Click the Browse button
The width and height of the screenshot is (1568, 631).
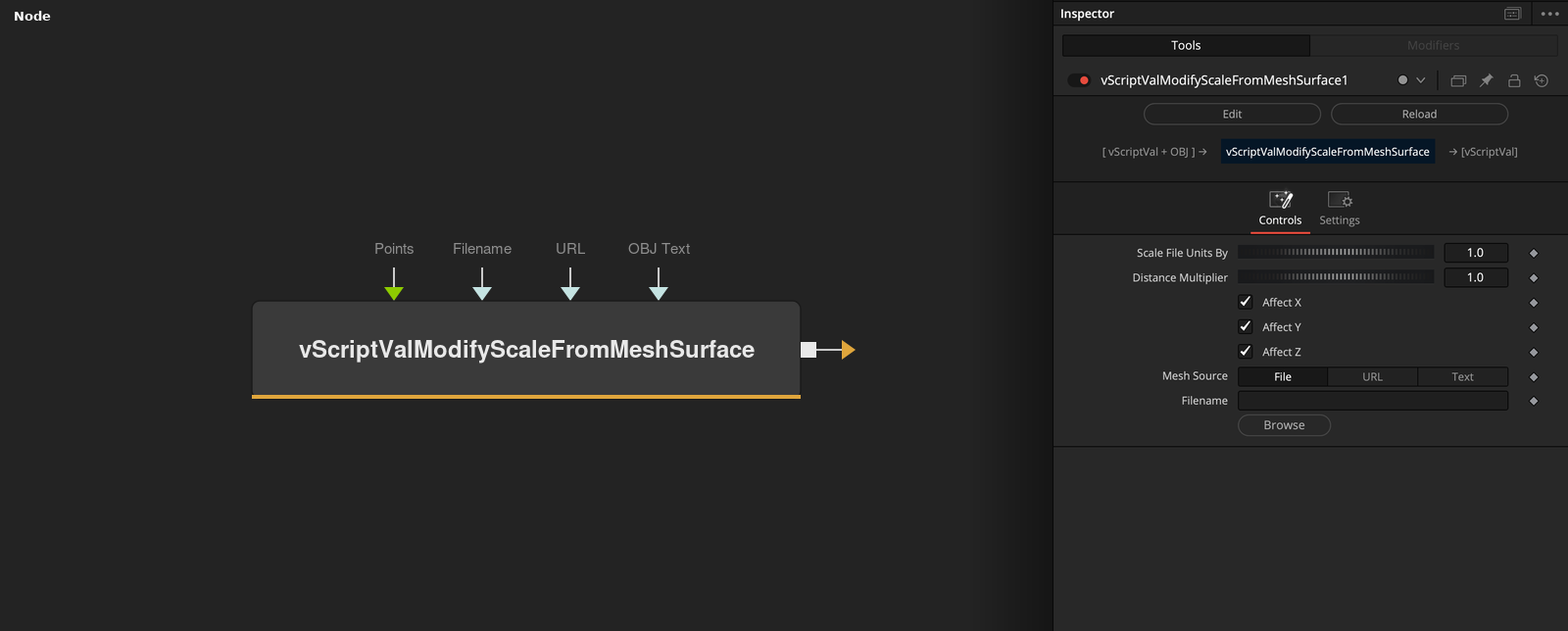click(1284, 425)
